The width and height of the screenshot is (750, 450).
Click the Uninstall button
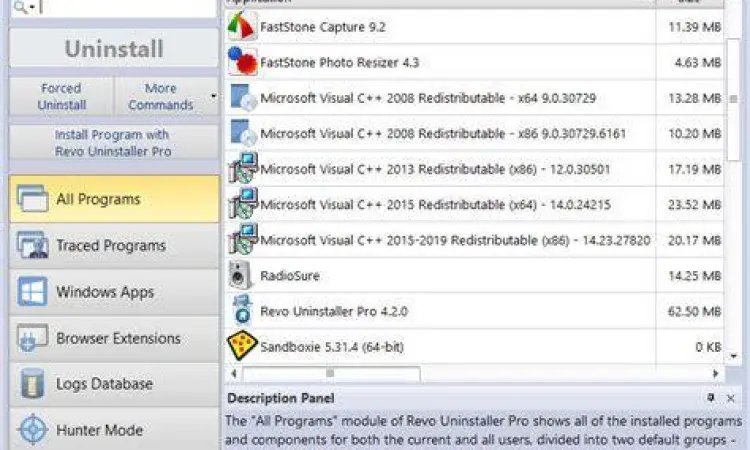point(114,48)
